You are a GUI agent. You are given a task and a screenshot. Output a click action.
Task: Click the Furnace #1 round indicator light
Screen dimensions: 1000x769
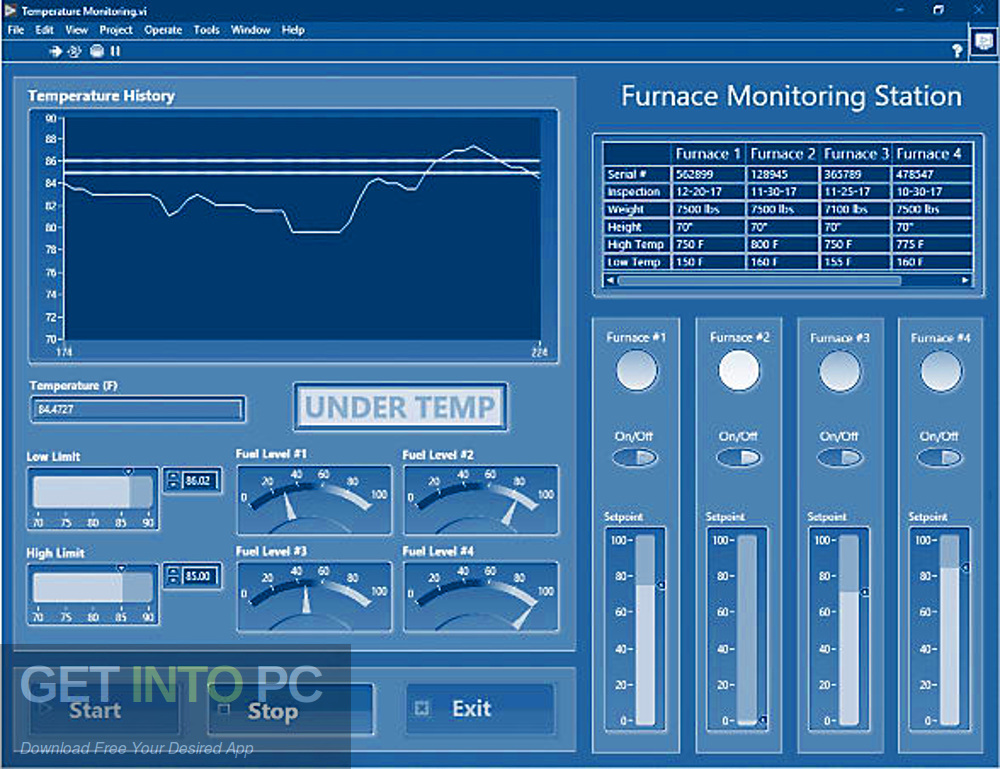point(636,370)
